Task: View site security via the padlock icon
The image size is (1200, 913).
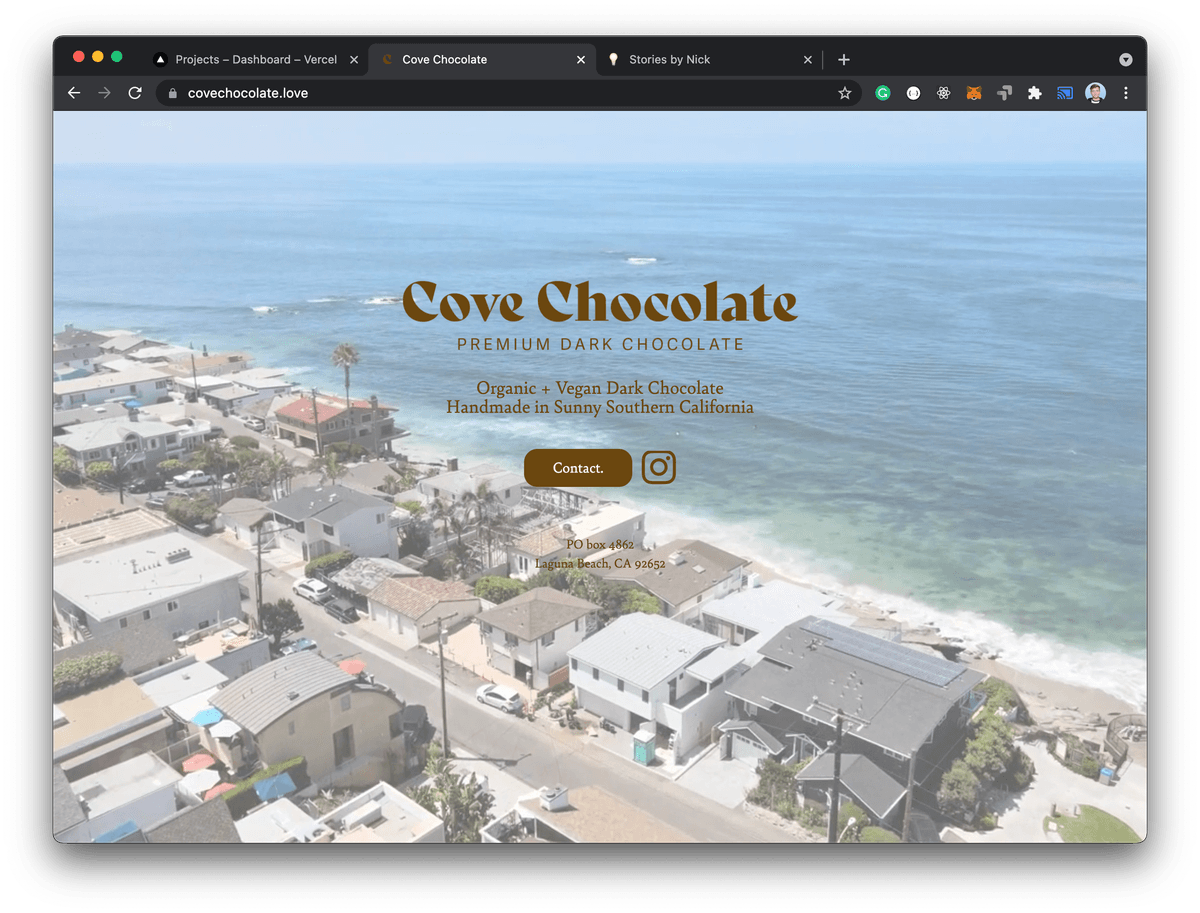Action: 171,92
